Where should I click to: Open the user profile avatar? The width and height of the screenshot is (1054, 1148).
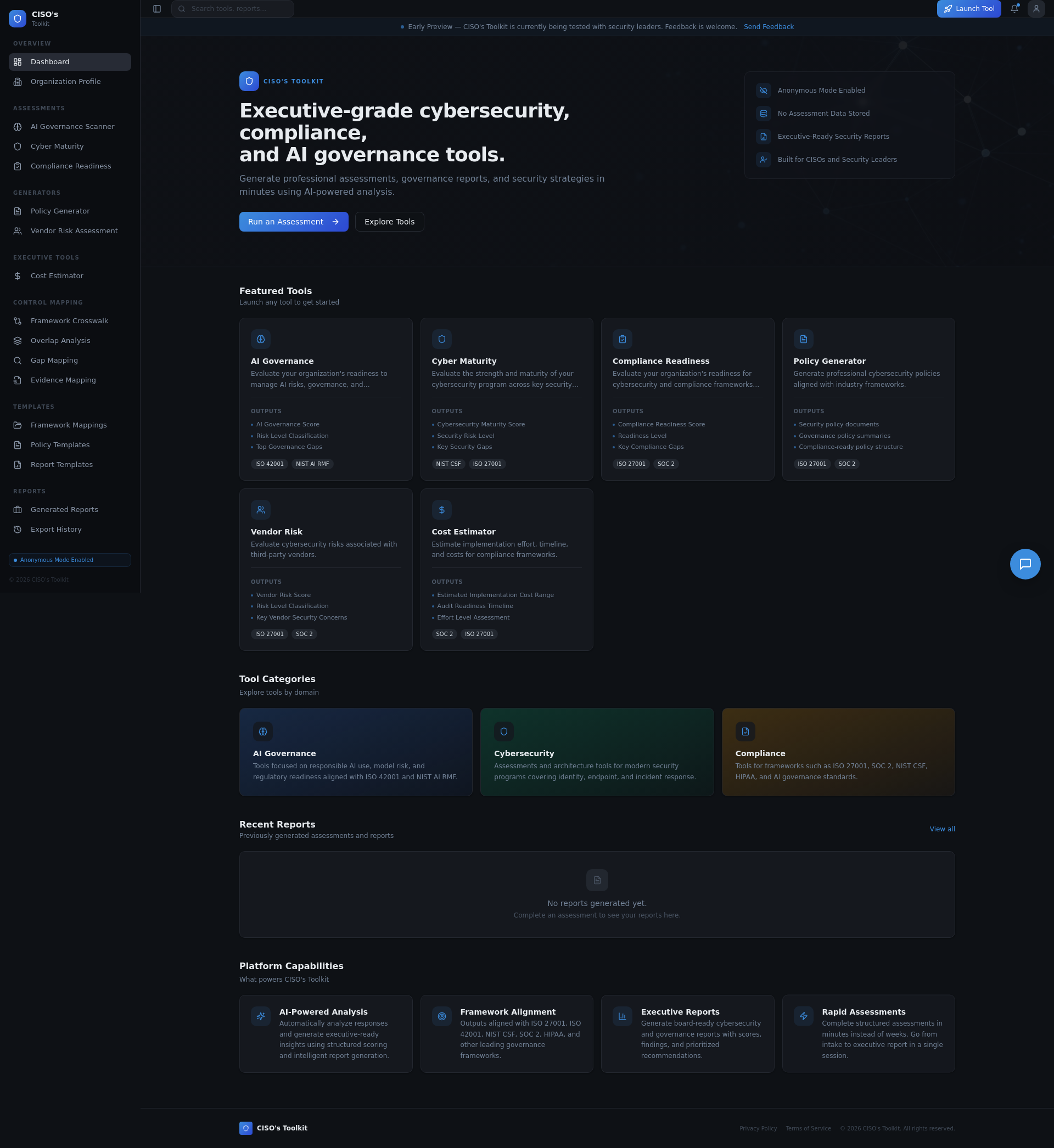coord(1036,9)
